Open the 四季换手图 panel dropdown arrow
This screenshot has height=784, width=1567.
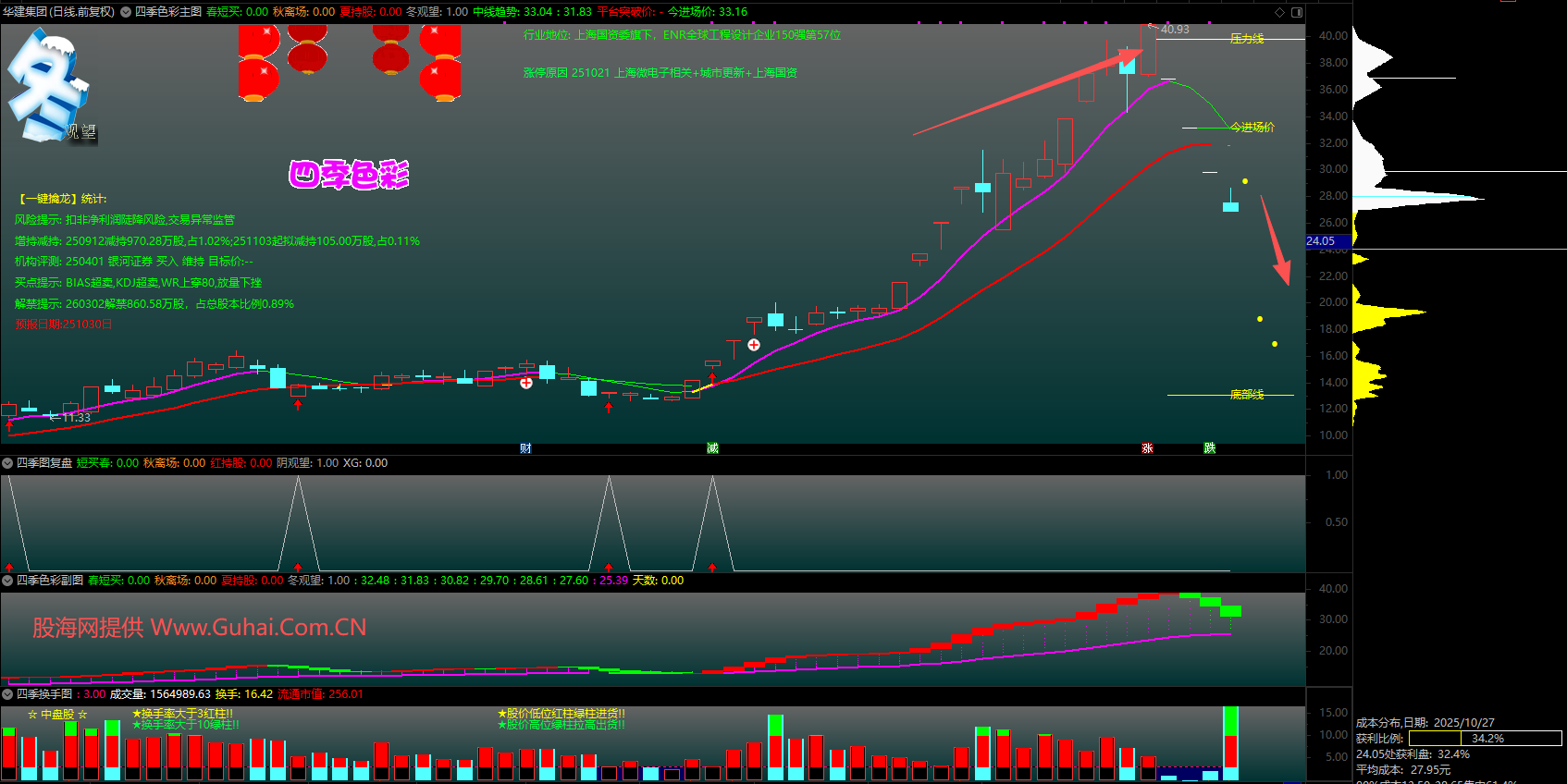[7, 694]
